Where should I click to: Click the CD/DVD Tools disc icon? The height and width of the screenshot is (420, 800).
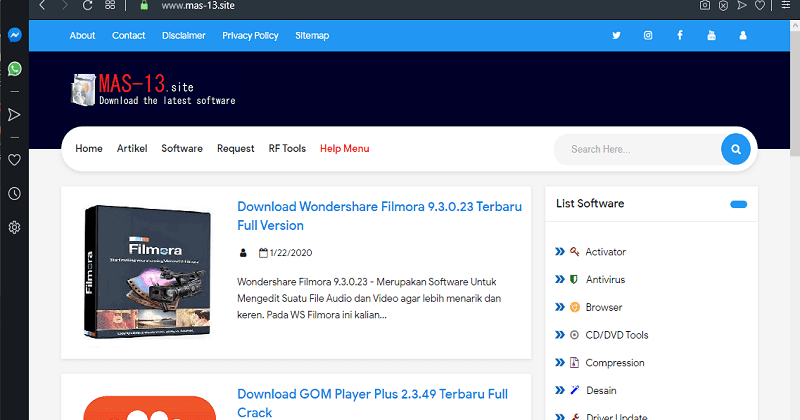click(574, 335)
